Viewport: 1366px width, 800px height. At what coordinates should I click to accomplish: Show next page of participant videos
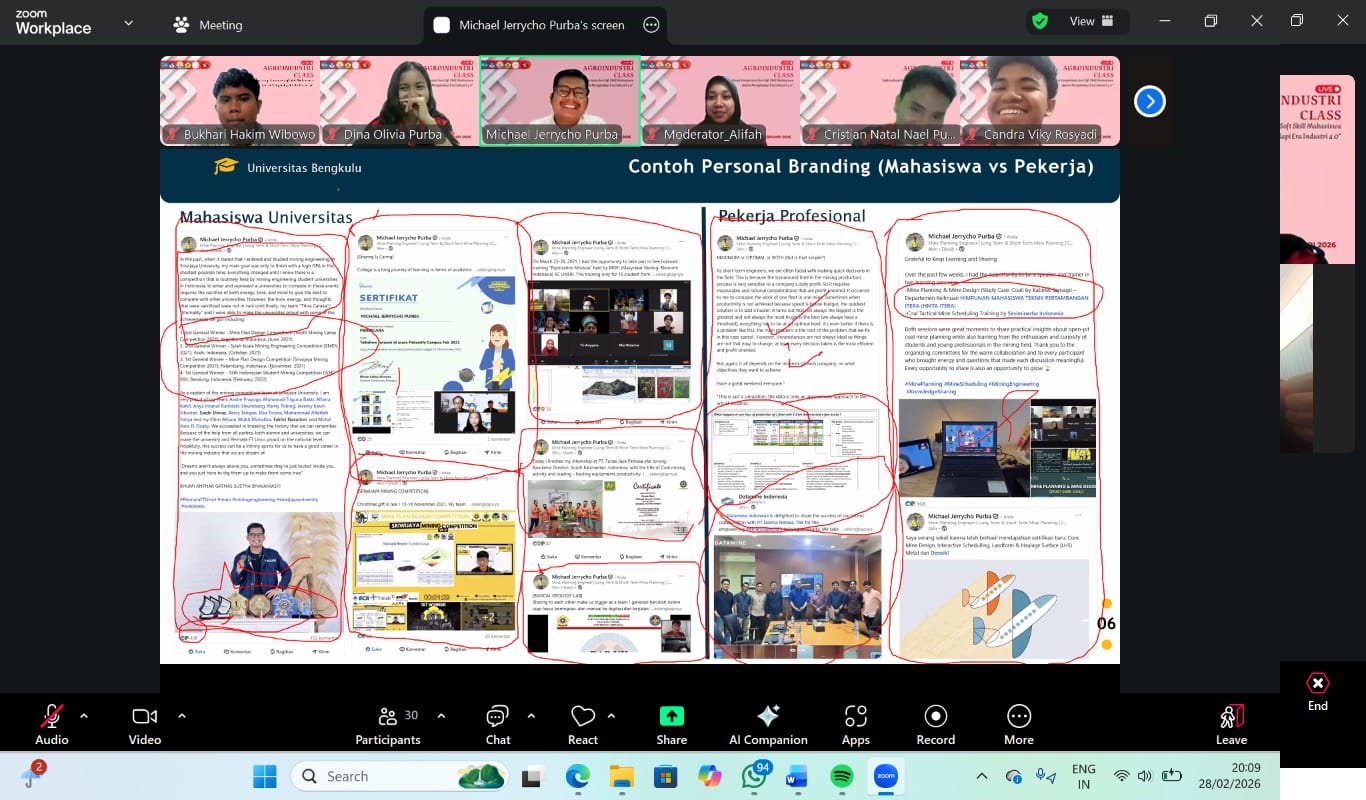click(1149, 101)
